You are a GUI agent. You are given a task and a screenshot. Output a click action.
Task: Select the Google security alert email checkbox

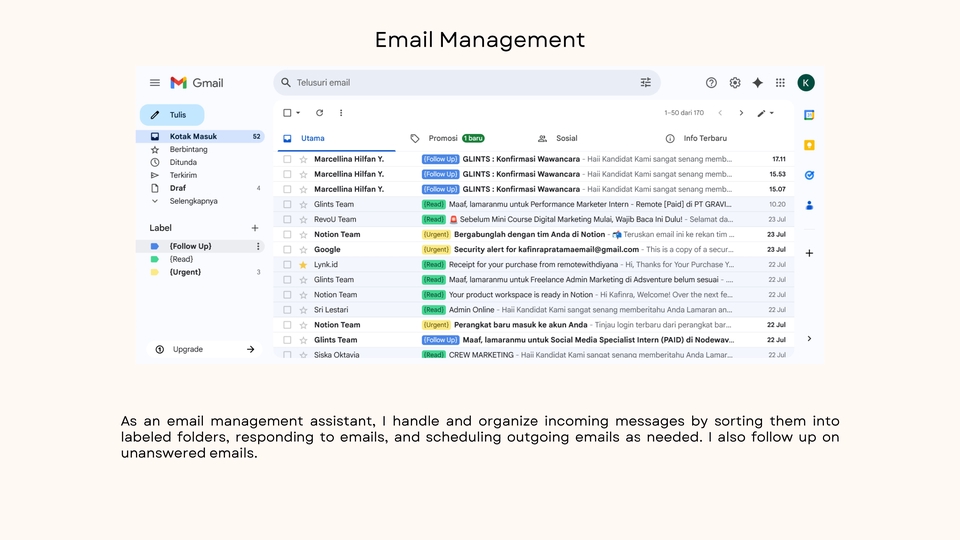coord(287,249)
